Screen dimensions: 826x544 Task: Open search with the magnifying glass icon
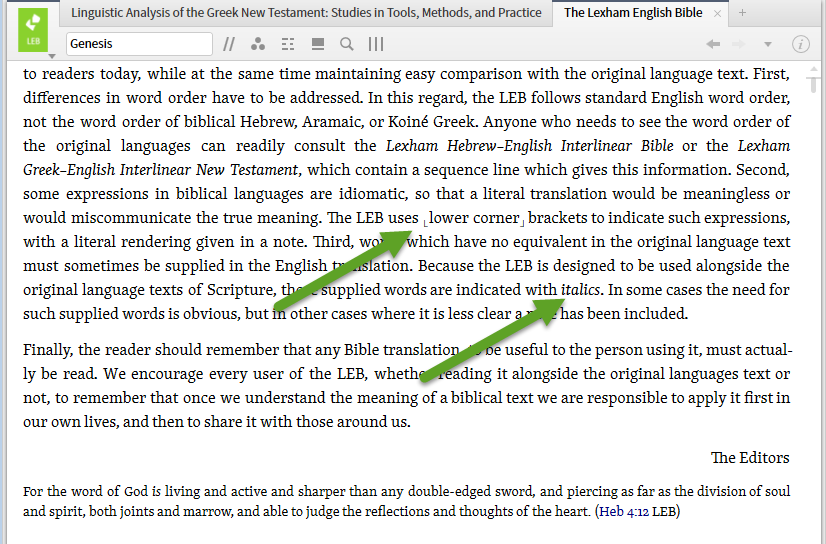point(347,44)
